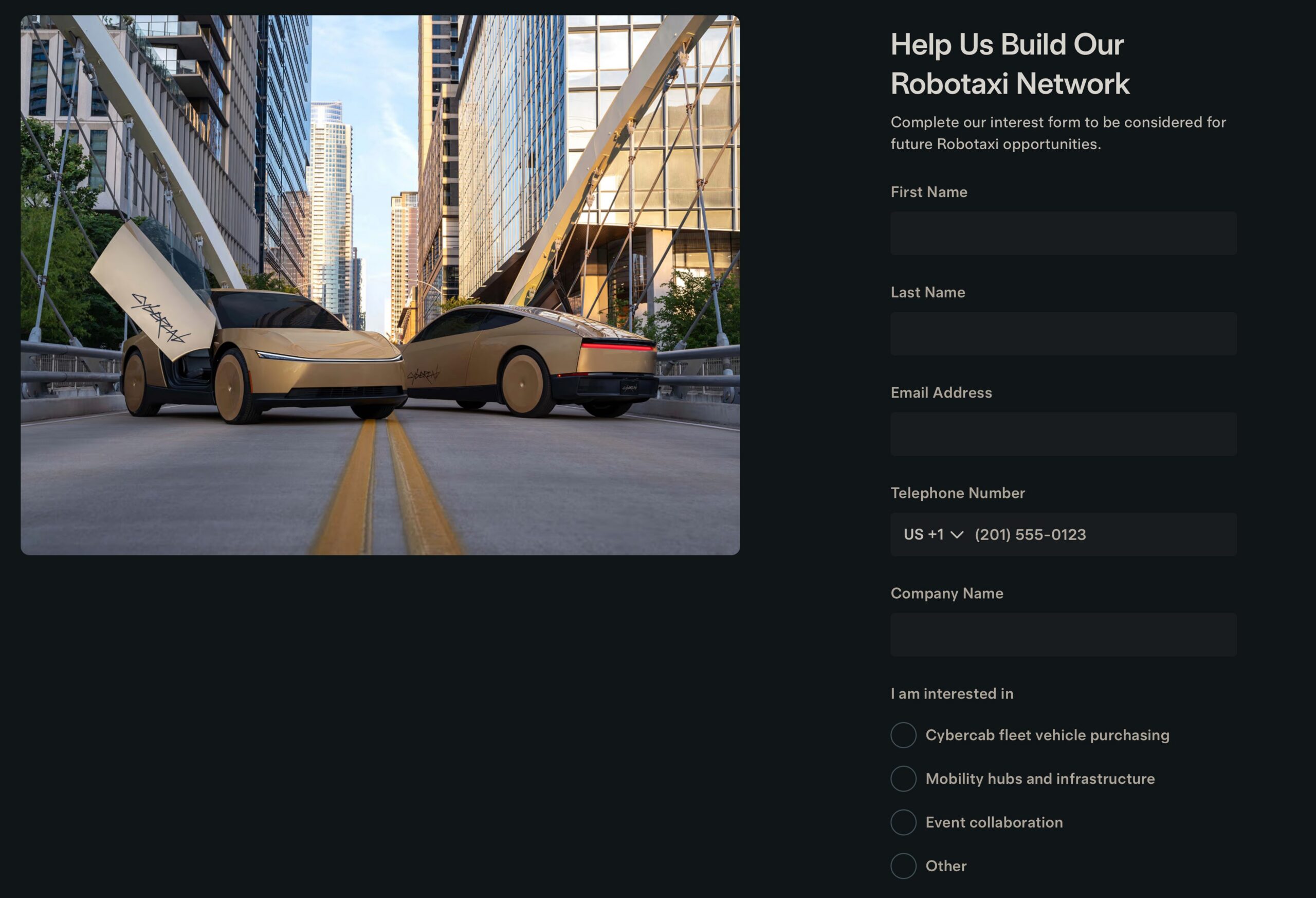Image resolution: width=1316 pixels, height=898 pixels.
Task: Choose Mobility hubs and infrastructure option
Action: coord(904,779)
